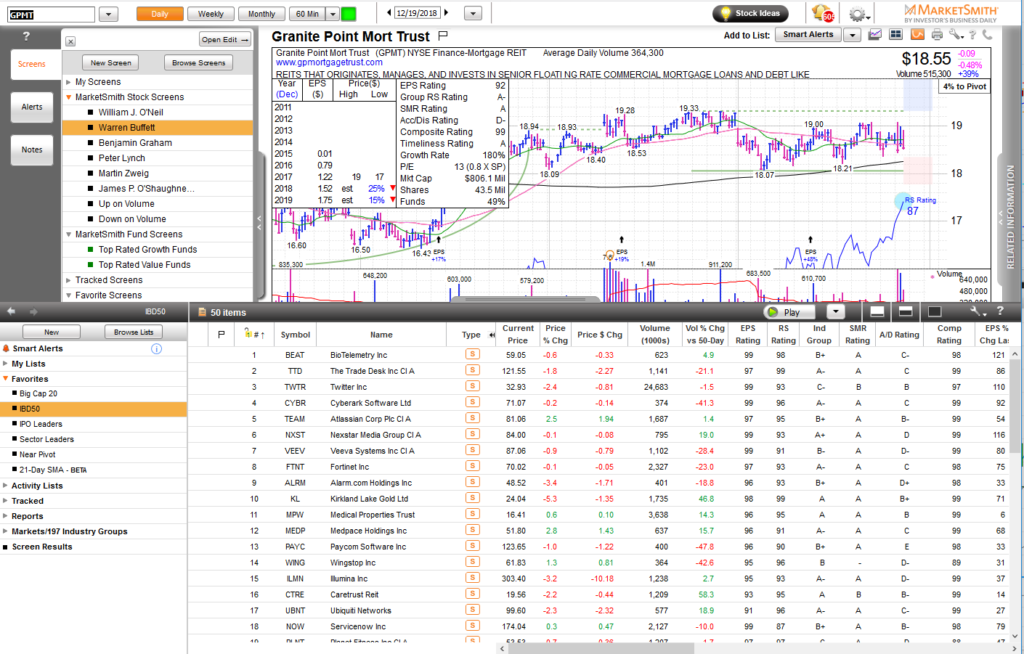The image size is (1024, 654).
Task: Expand the Tracked Screens node
Action: click(69, 280)
